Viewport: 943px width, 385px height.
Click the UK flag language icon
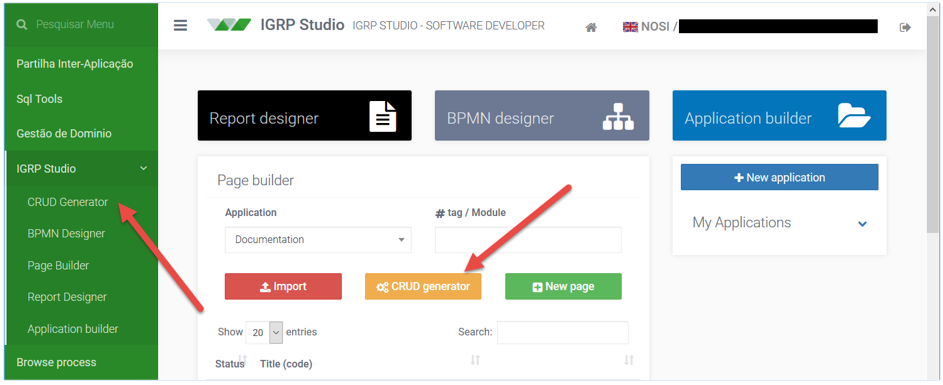(x=630, y=27)
